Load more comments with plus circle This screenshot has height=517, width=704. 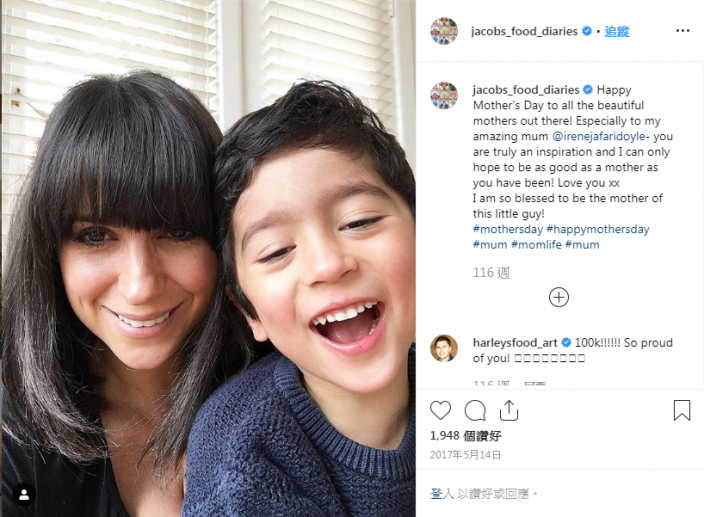559,297
